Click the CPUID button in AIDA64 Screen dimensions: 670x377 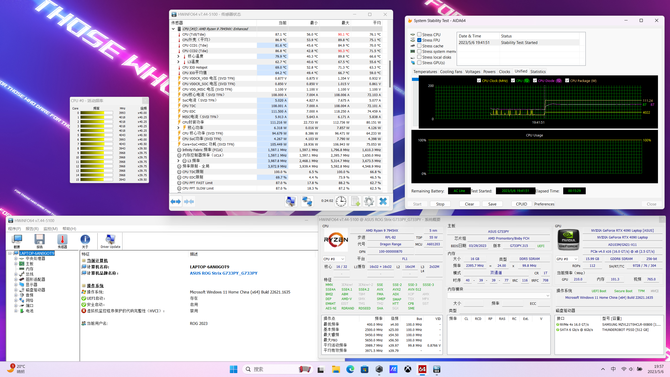click(x=521, y=204)
